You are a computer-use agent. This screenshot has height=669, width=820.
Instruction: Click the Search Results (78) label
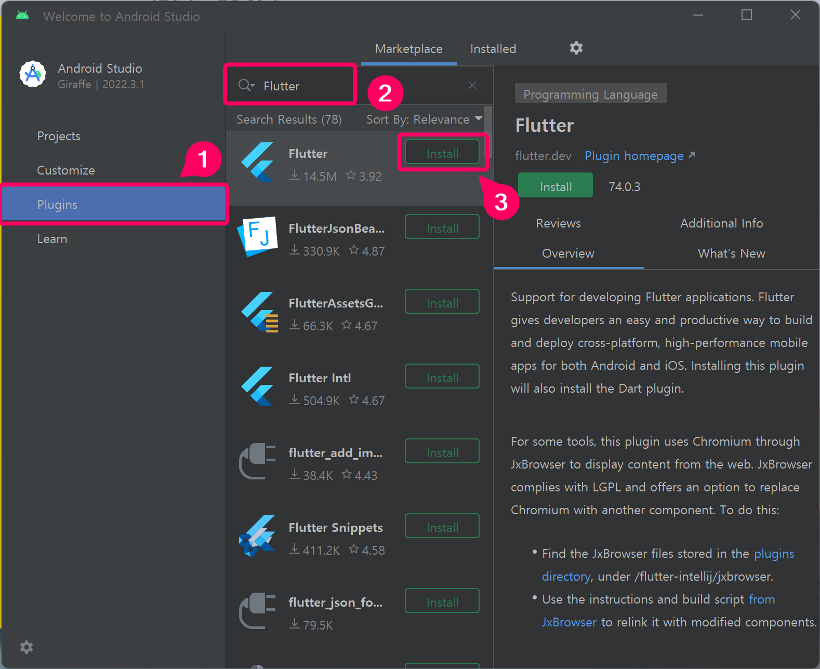(289, 119)
